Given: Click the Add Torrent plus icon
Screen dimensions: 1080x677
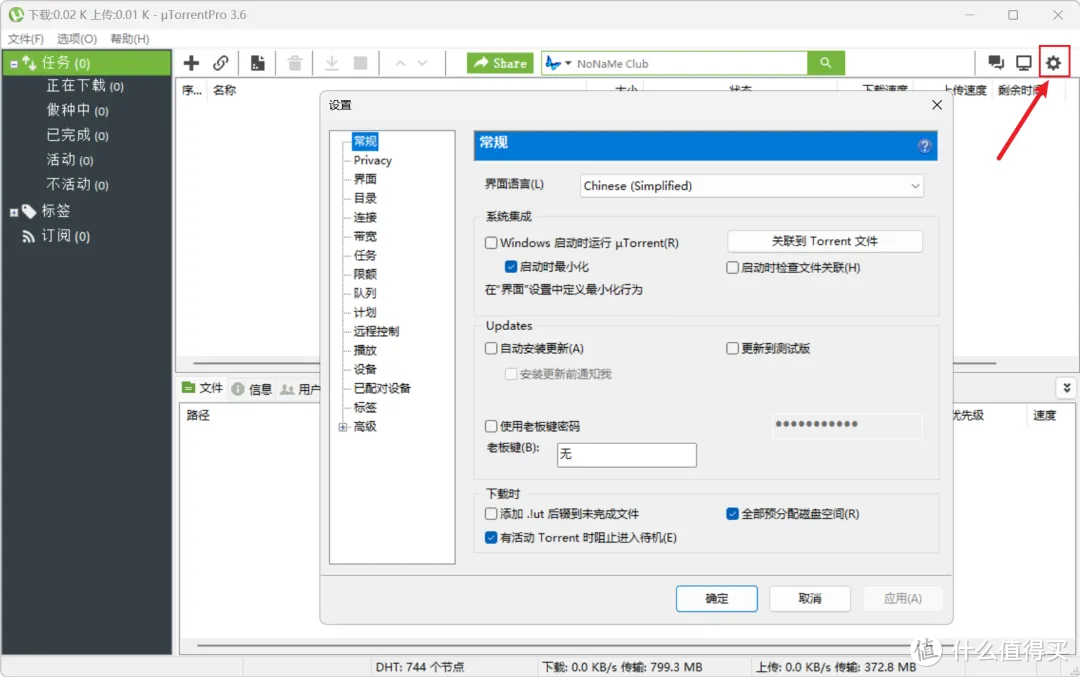Looking at the screenshot, I should (191, 63).
